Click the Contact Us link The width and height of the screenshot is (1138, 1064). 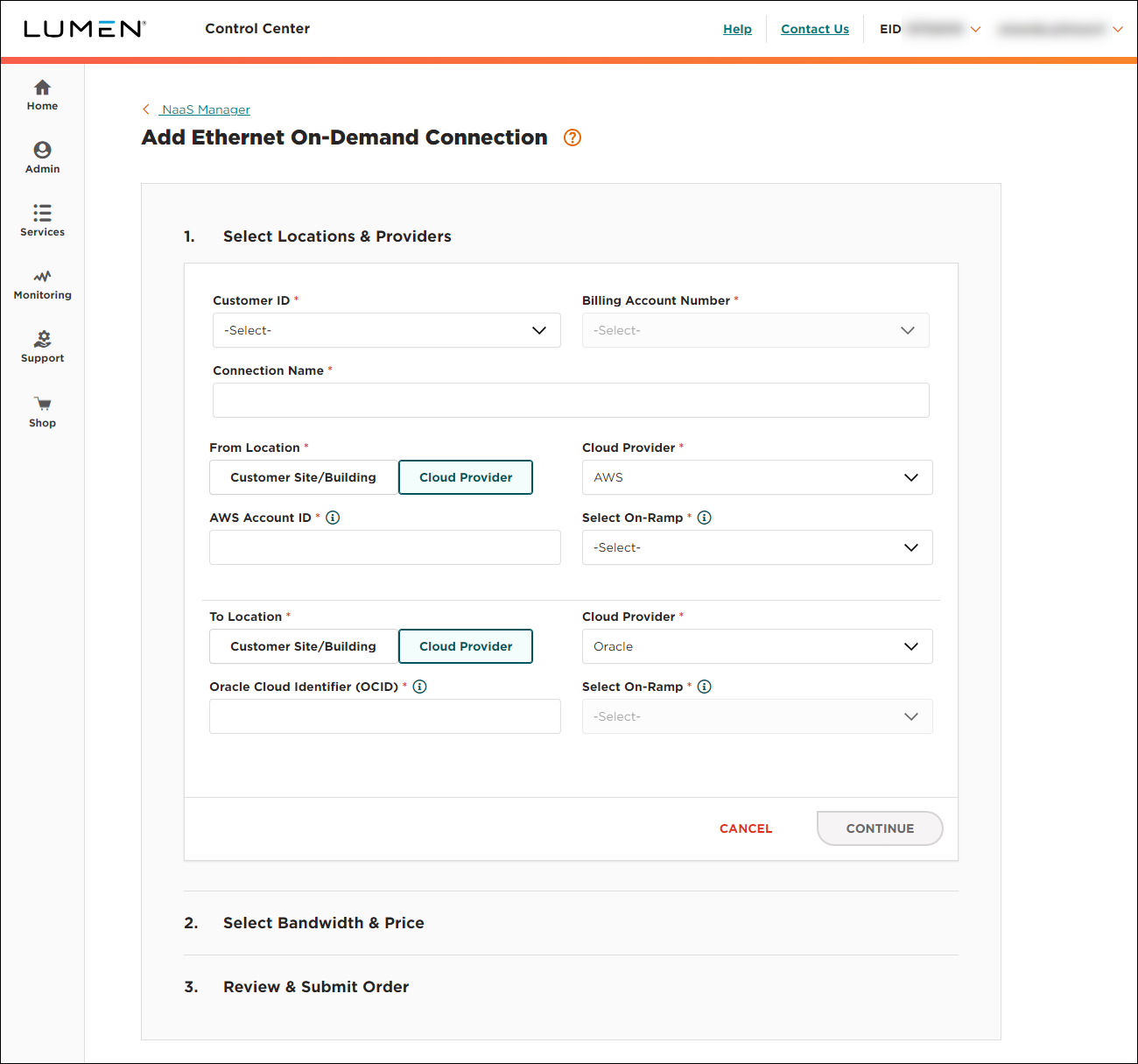815,29
